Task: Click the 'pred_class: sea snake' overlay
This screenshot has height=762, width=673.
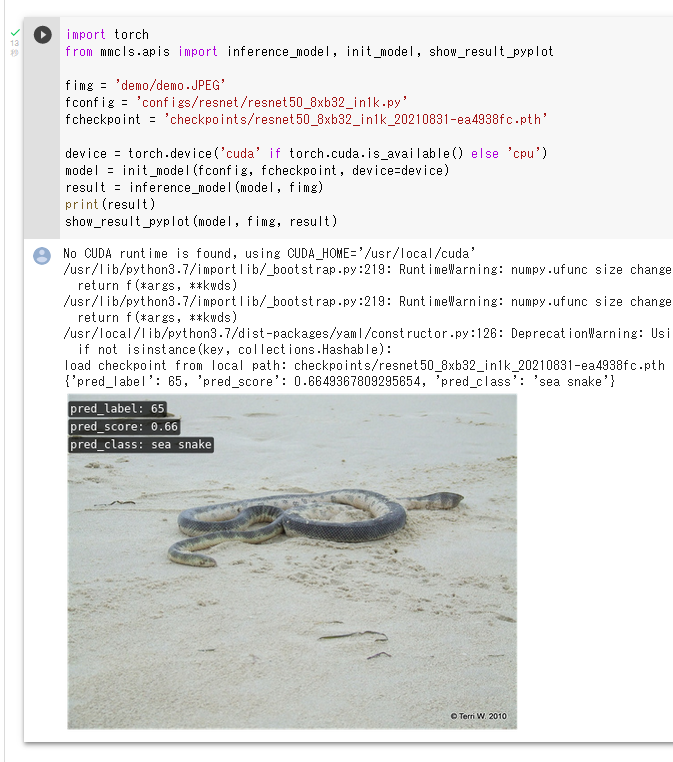Action: (x=141, y=445)
